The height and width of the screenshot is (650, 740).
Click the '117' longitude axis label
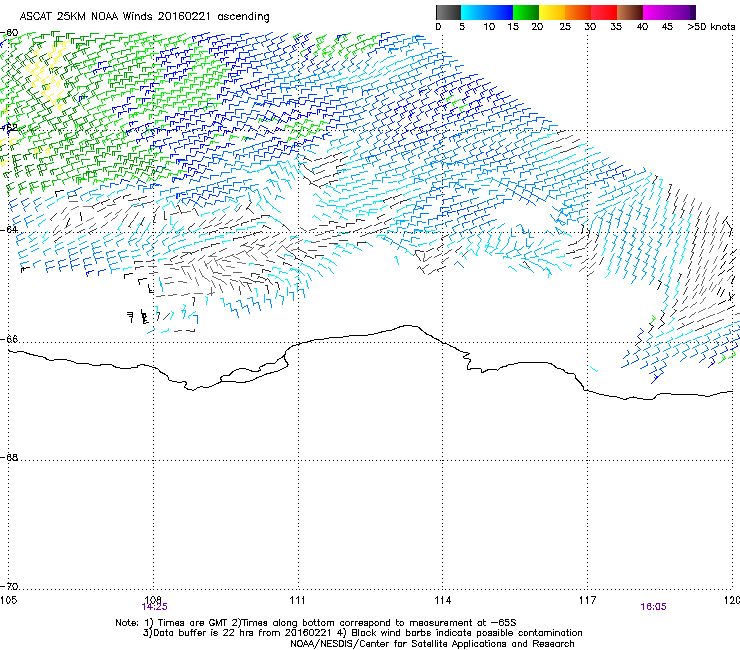pyautogui.click(x=587, y=600)
